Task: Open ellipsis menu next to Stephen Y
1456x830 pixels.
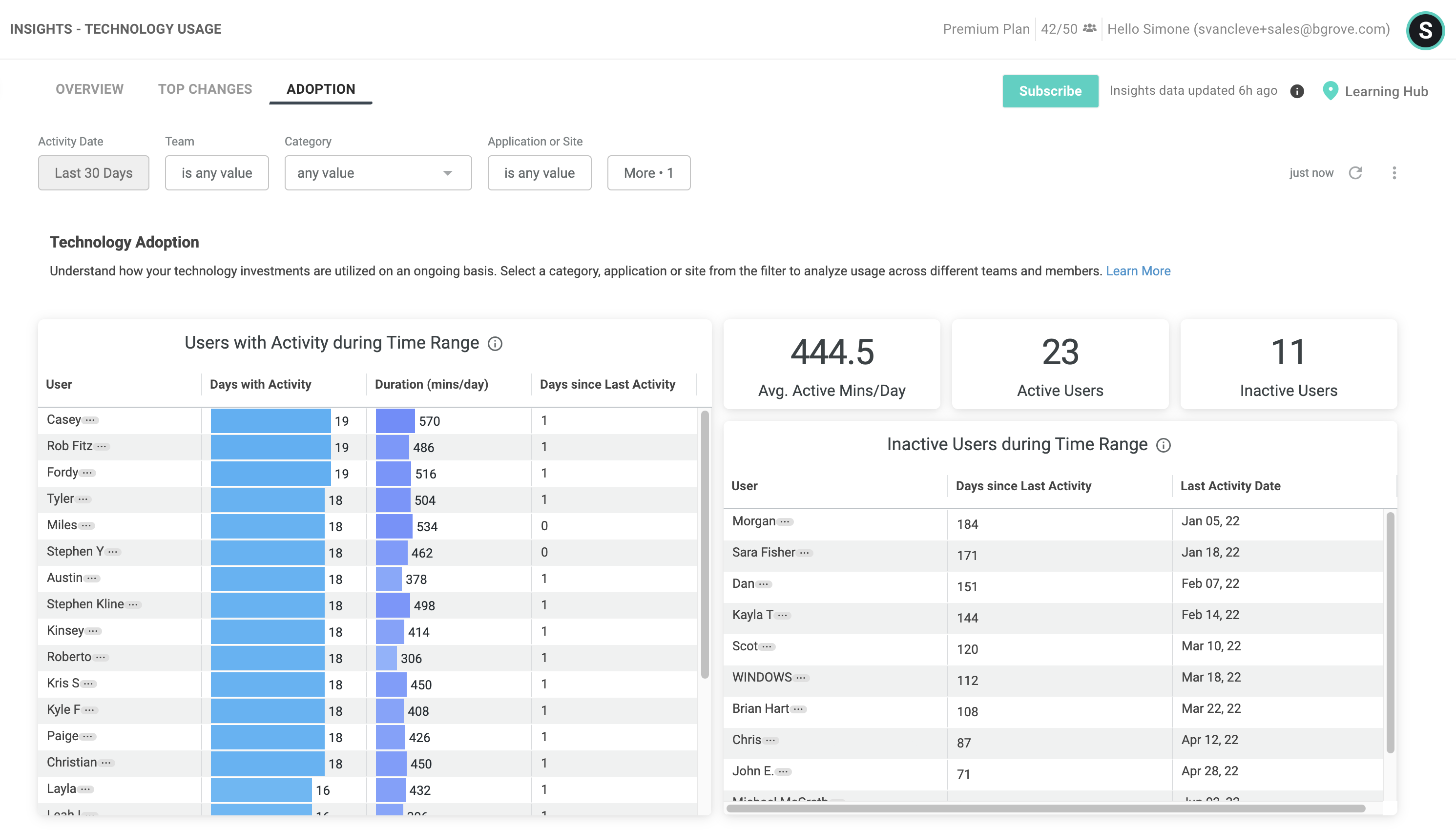Action: (113, 552)
